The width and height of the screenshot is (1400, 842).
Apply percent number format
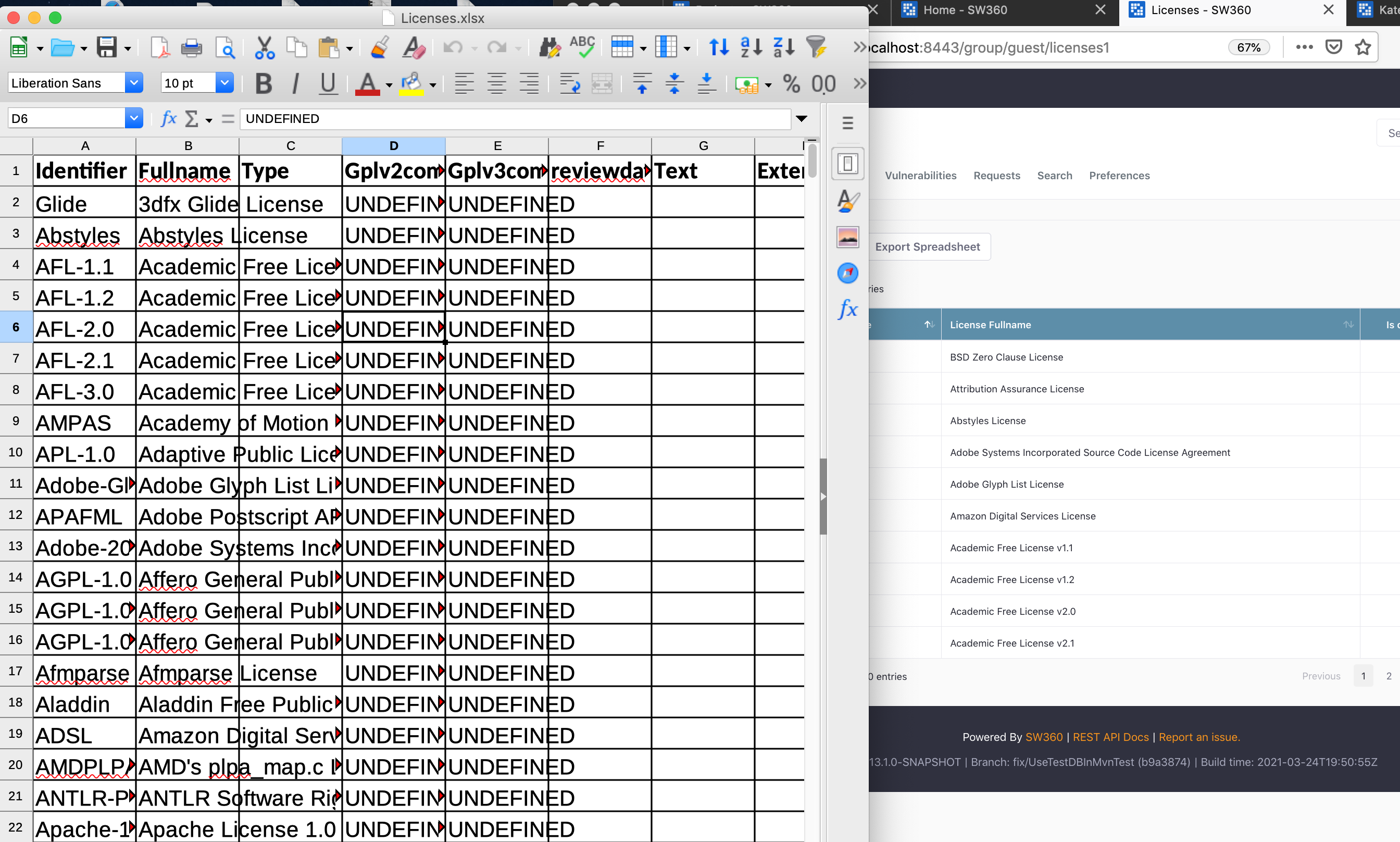792,83
